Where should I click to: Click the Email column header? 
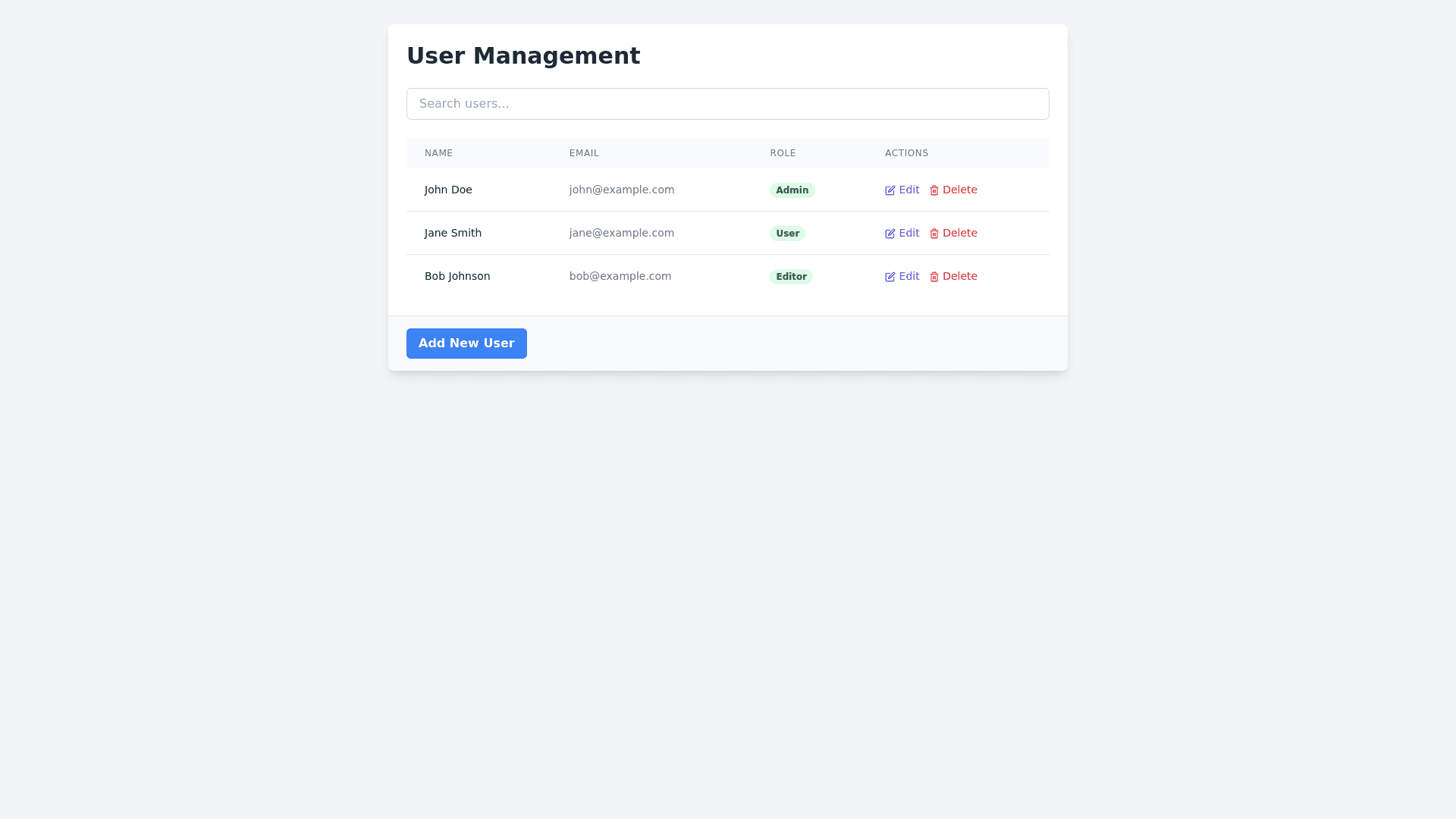click(x=584, y=153)
